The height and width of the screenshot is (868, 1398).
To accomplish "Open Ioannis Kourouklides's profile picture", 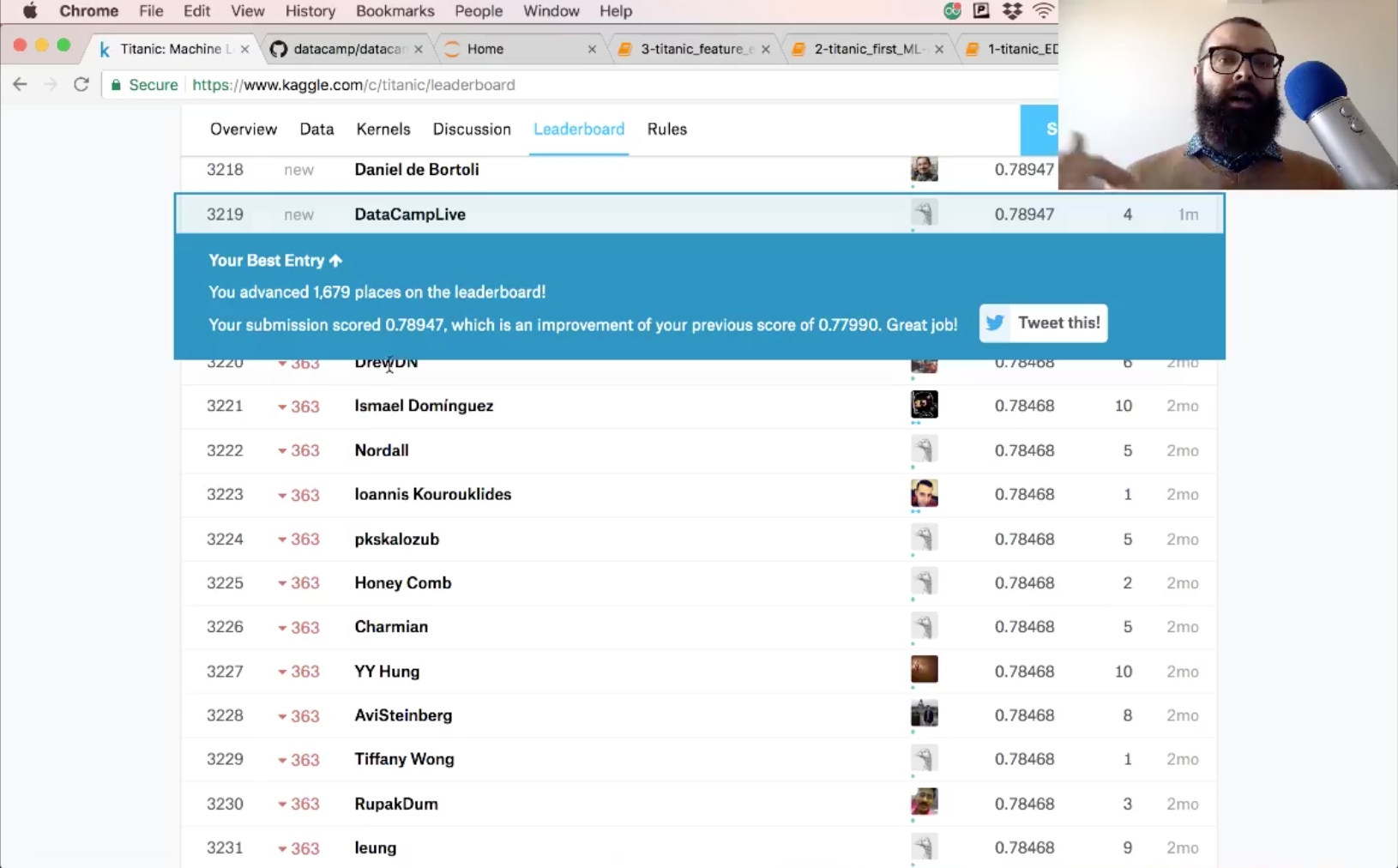I will [x=924, y=494].
